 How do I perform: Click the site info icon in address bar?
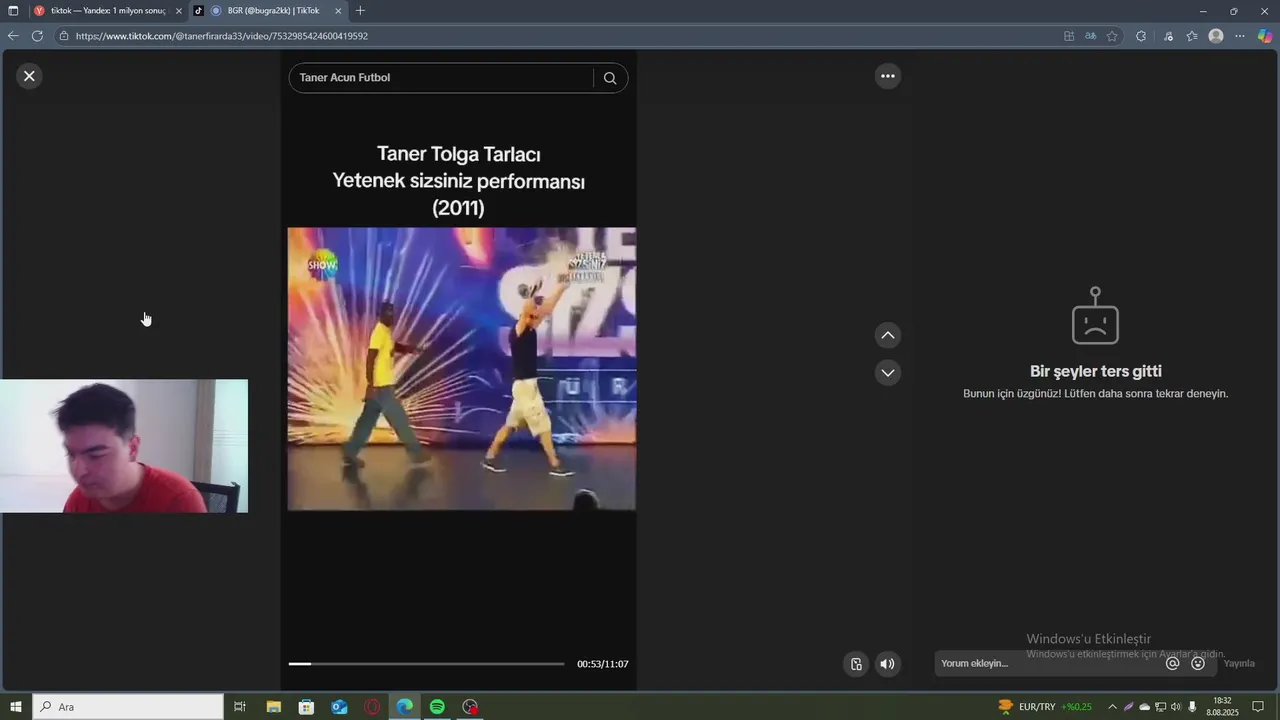click(64, 36)
